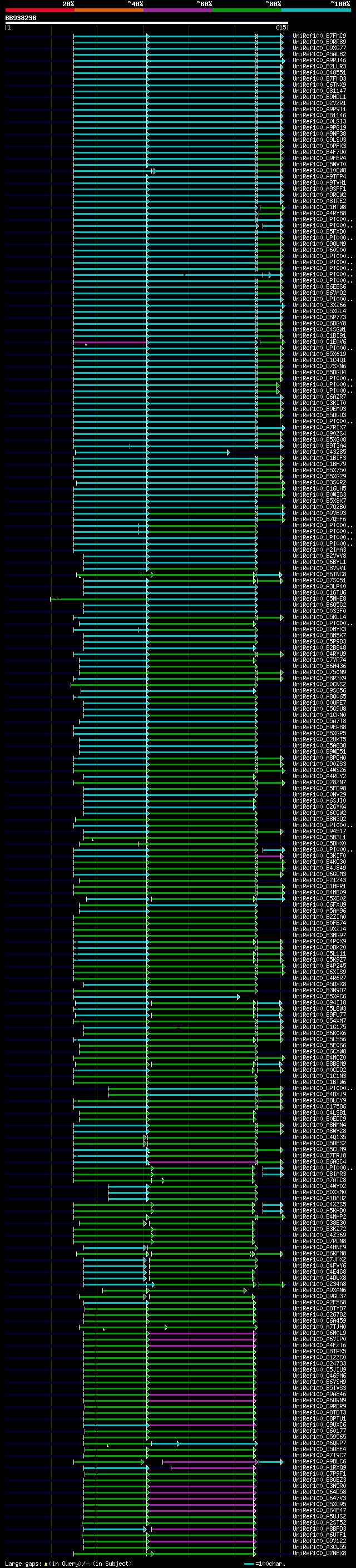Select UniRef100_Q4RYU9 hit

tap(319, 654)
